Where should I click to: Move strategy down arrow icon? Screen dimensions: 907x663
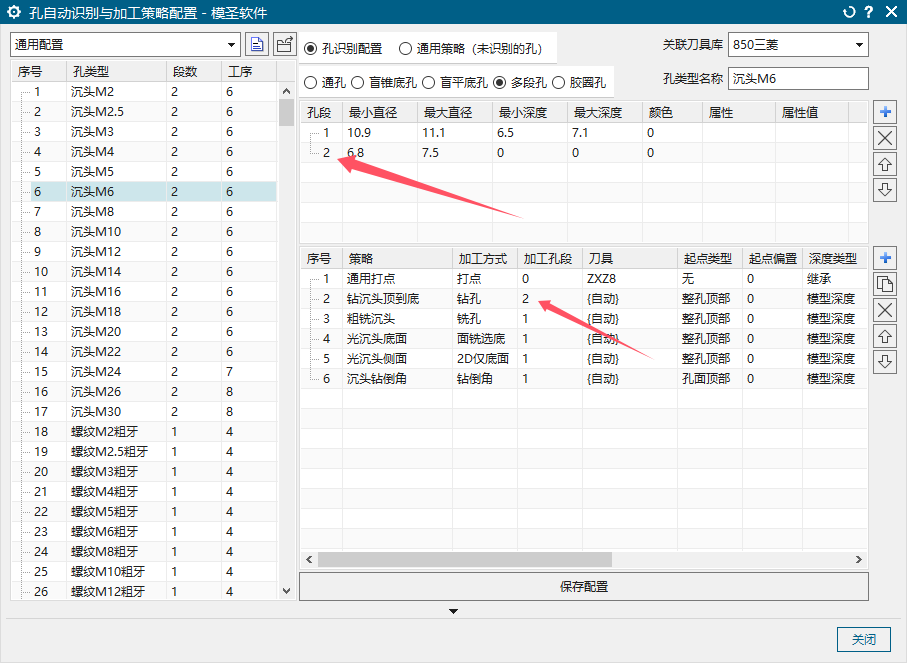tap(885, 362)
